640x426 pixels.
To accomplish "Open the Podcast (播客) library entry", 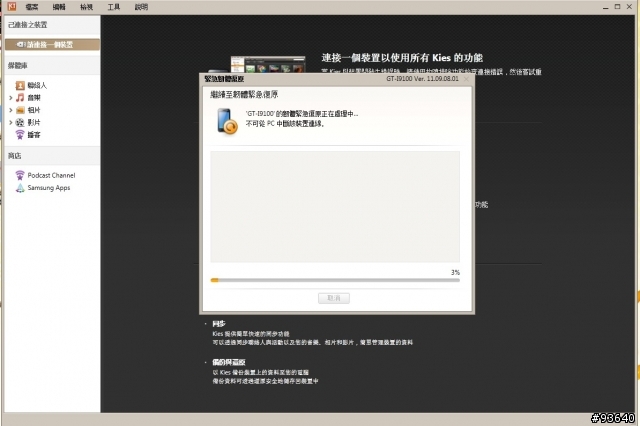I will pyautogui.click(x=34, y=135).
